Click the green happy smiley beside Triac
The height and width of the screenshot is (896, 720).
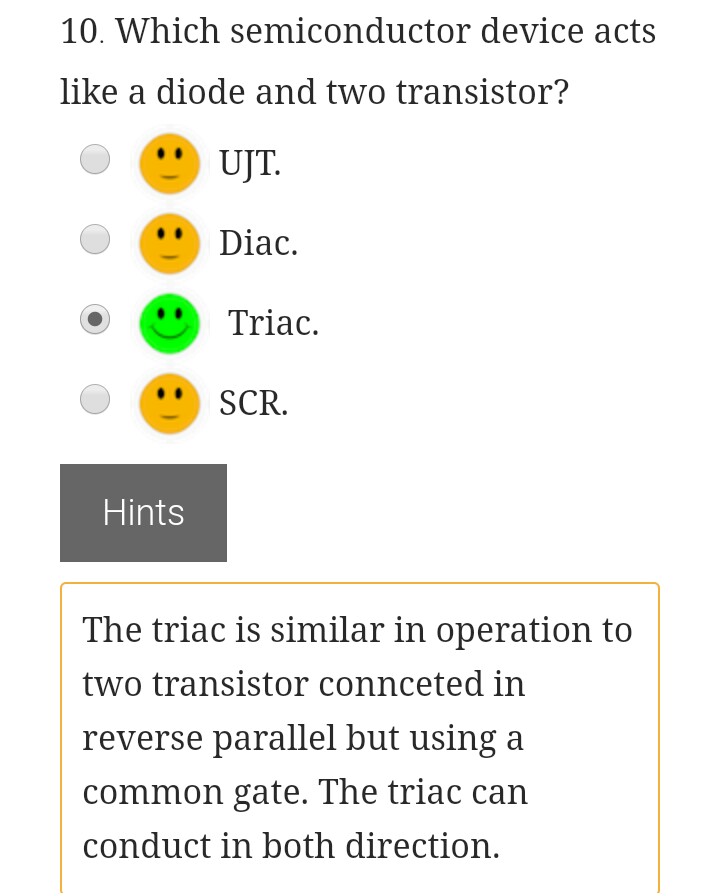[170, 323]
